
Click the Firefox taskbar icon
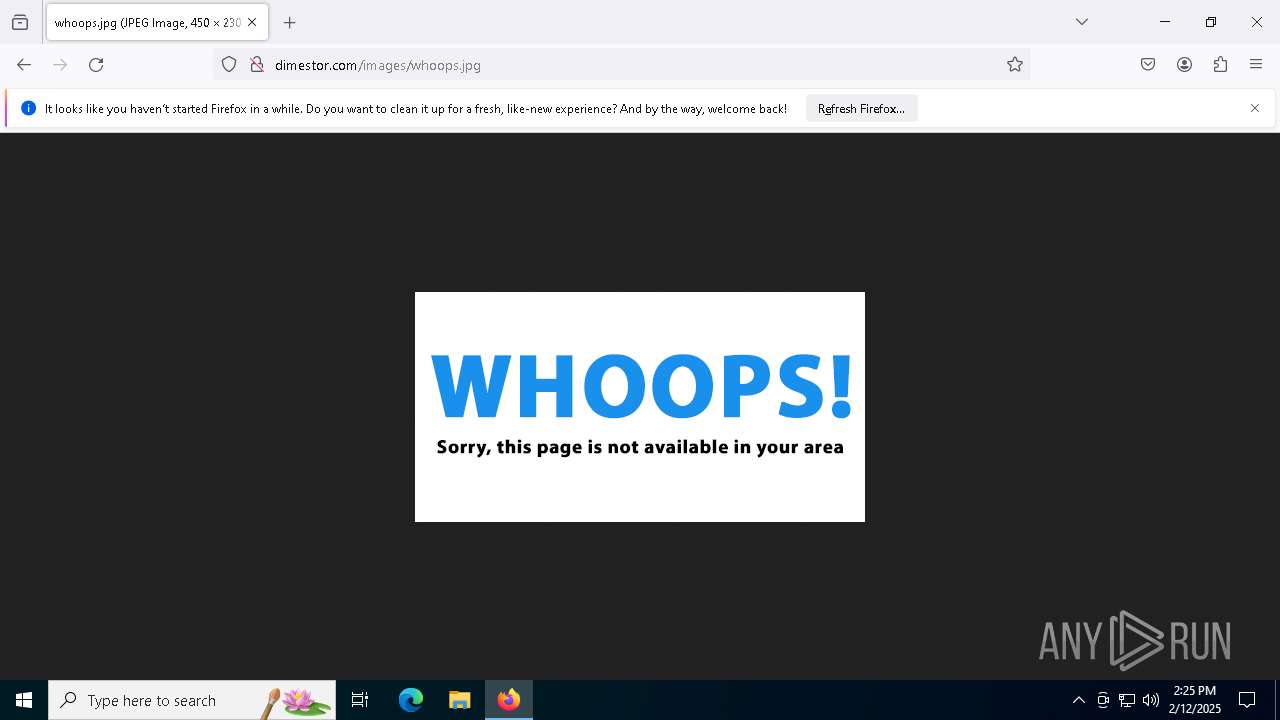click(x=509, y=700)
